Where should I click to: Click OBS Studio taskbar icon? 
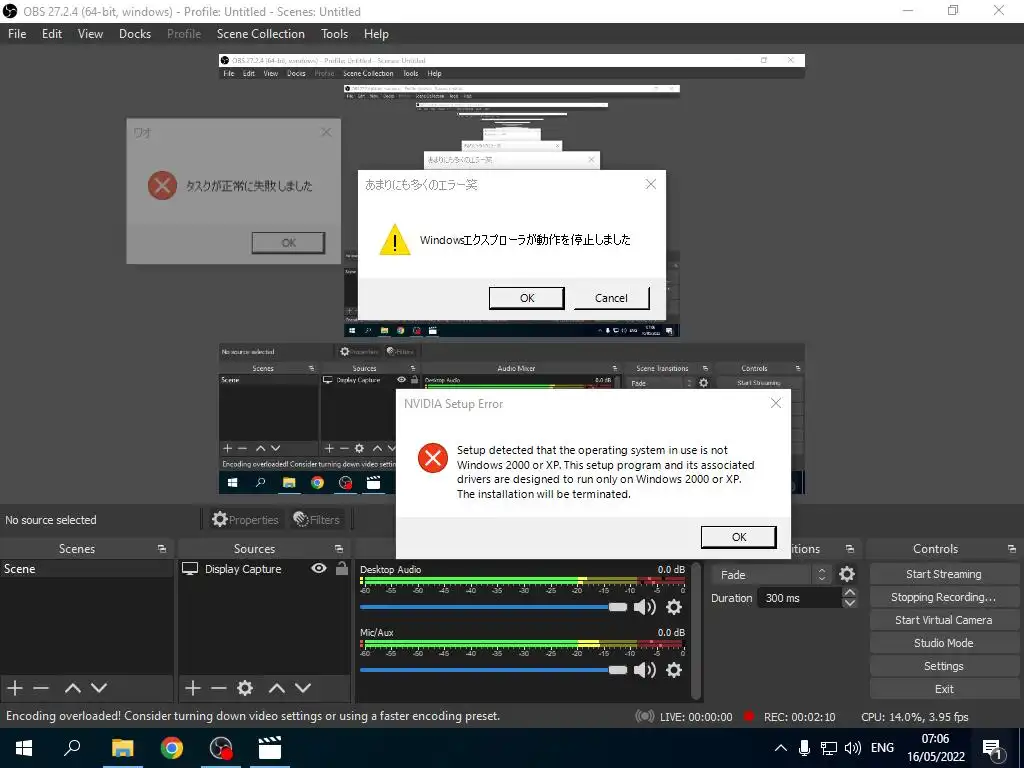pos(221,748)
